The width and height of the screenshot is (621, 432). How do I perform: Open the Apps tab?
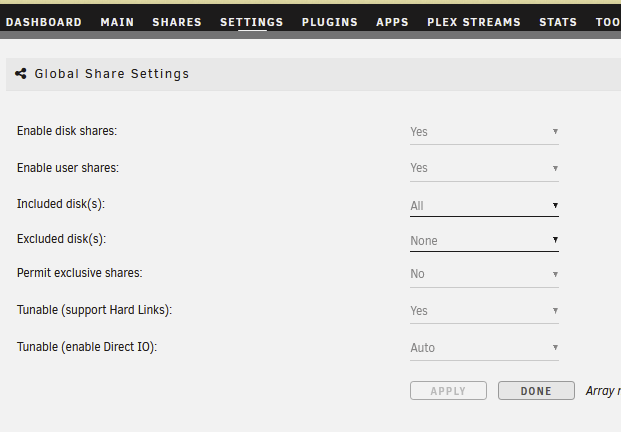click(x=392, y=22)
